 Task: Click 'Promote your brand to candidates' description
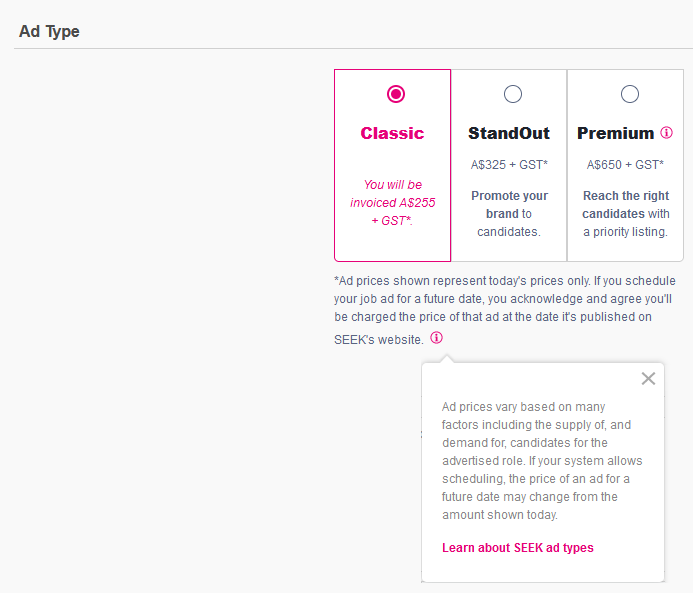click(x=509, y=214)
